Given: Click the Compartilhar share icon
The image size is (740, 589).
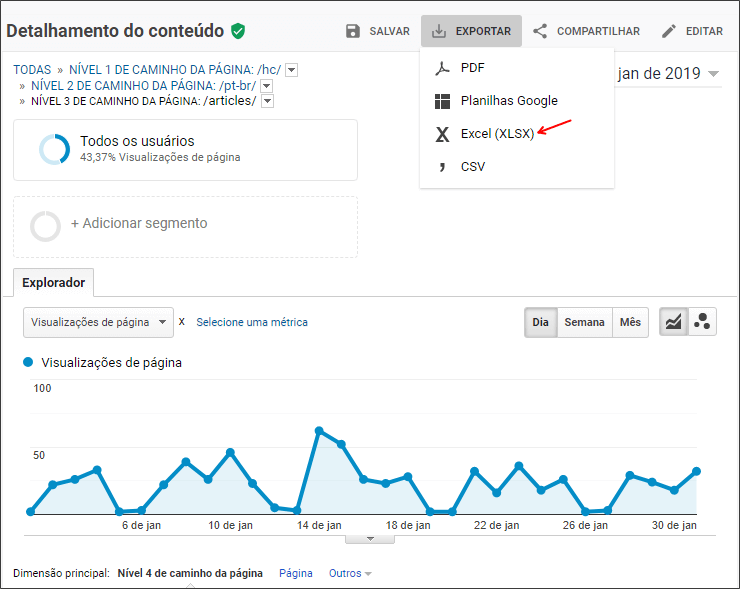Looking at the screenshot, I should [540, 31].
